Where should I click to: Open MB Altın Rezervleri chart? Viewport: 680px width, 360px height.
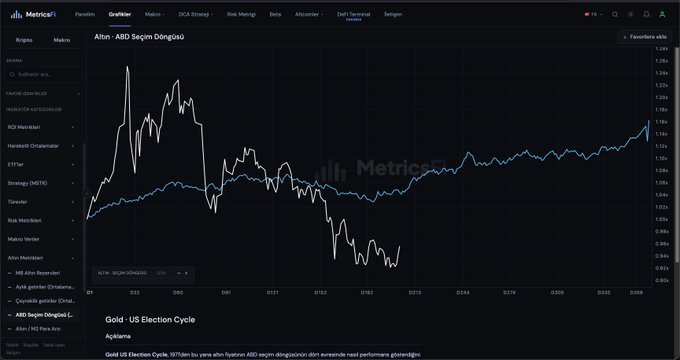(38, 273)
